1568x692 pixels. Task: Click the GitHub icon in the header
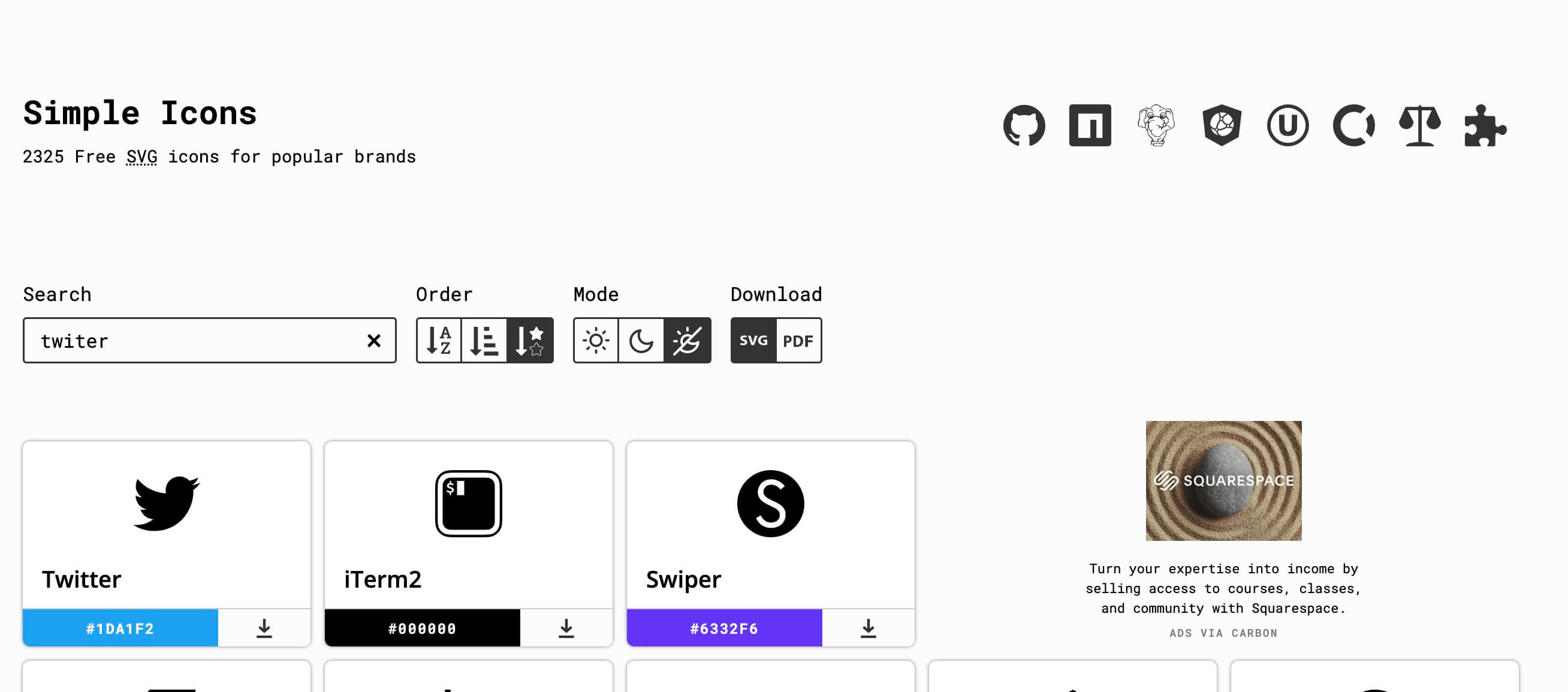[1024, 125]
